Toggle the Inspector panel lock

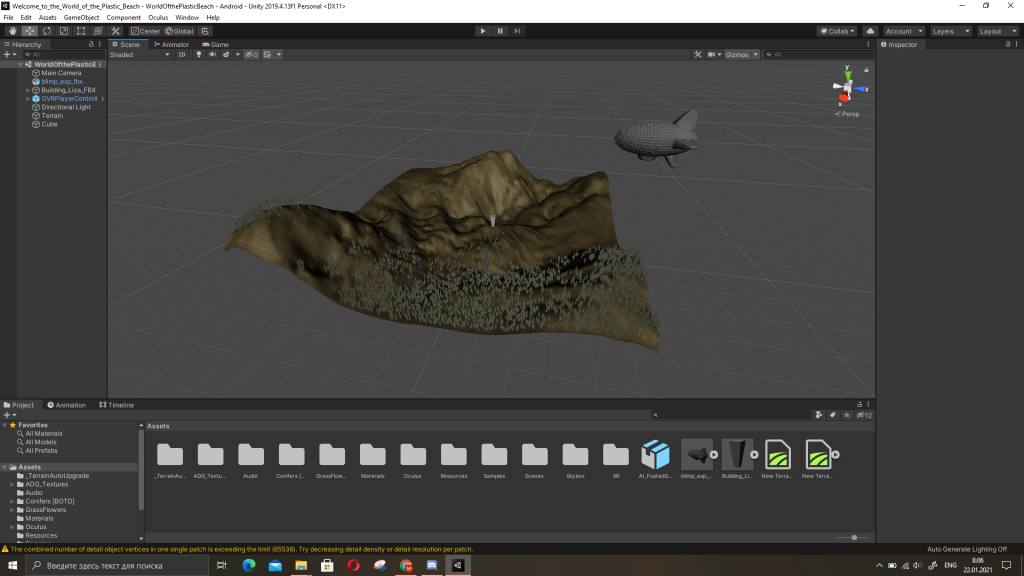(1008, 44)
